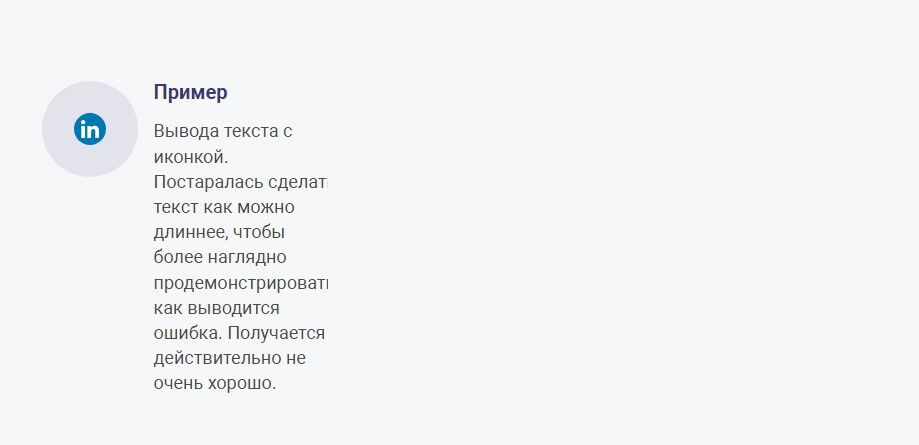Click the word "ошибка."

[x=188, y=334]
